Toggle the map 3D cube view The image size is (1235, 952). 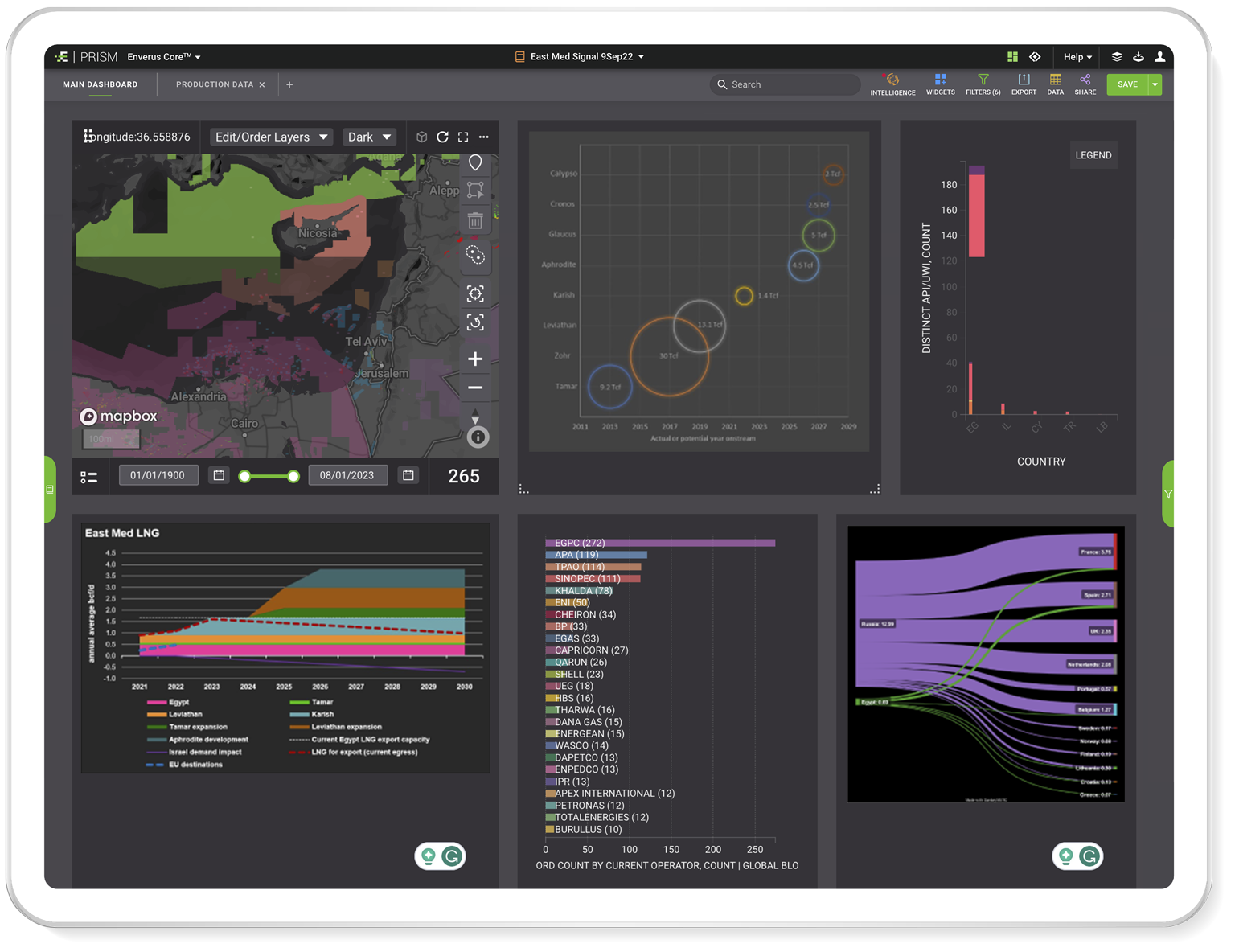[x=421, y=137]
